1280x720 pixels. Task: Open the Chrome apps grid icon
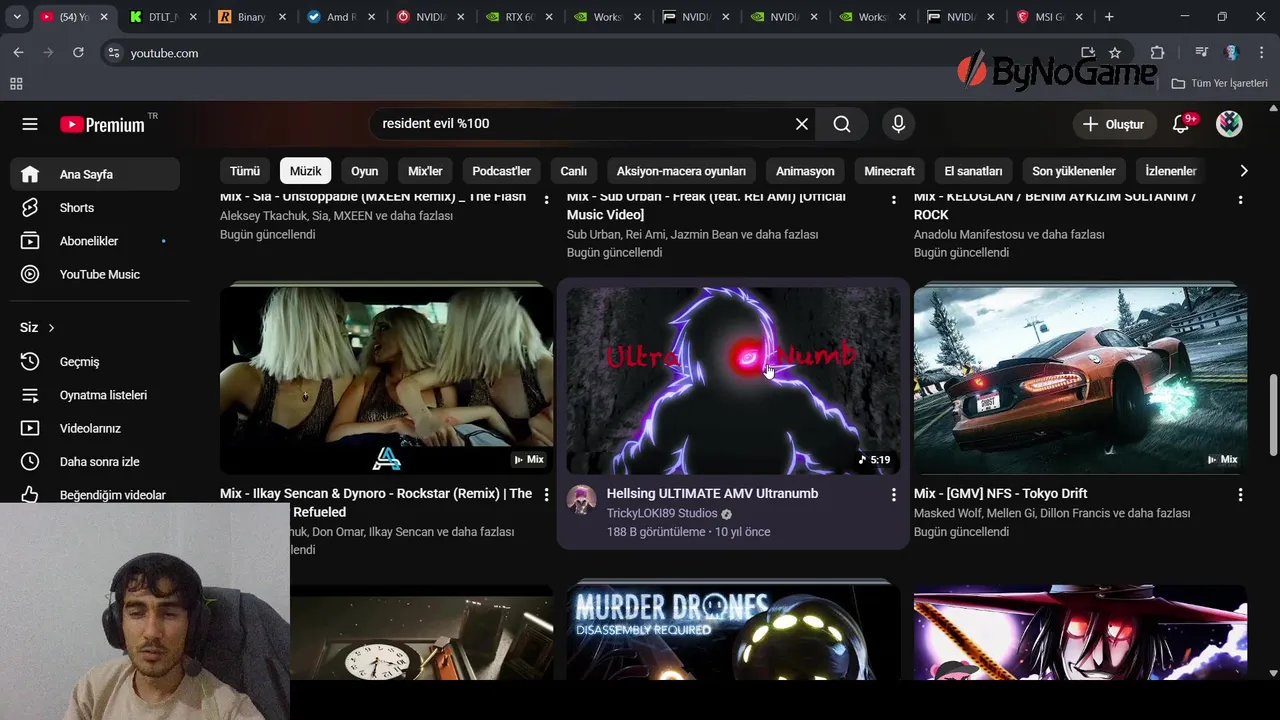16,84
